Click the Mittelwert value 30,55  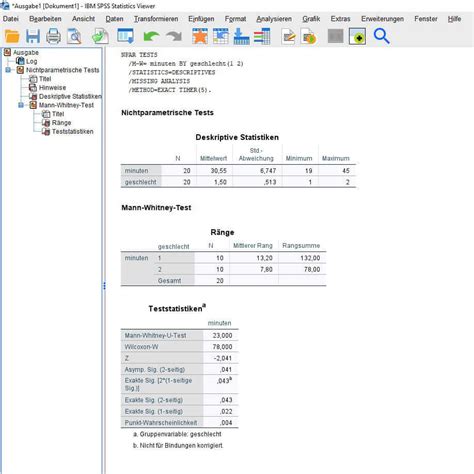[219, 171]
